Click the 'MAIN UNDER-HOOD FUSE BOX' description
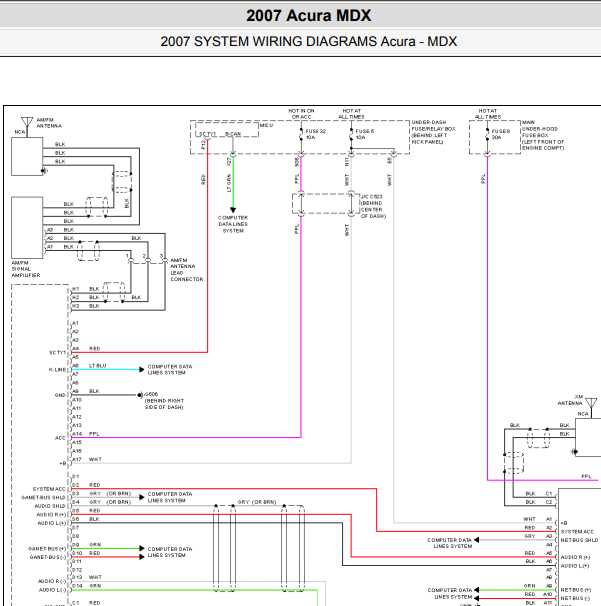Image resolution: width=601 pixels, height=606 pixels. pos(543,135)
